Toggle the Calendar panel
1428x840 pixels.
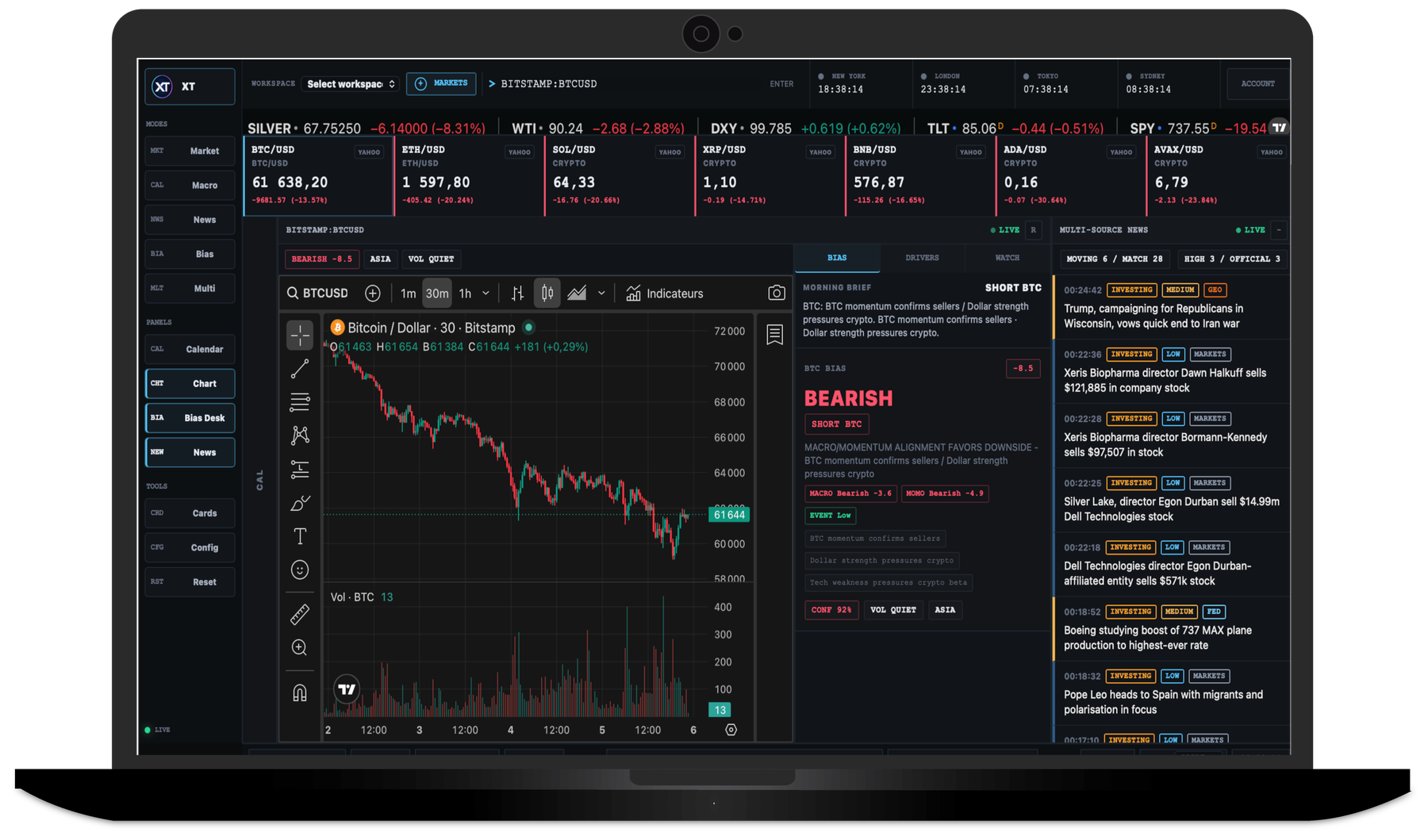click(190, 349)
